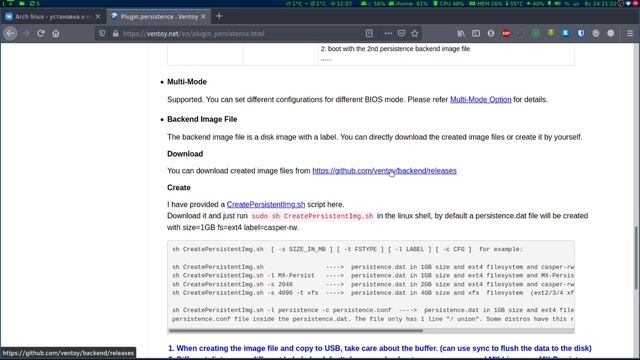Click the Multi-Mode heading

[x=187, y=82]
